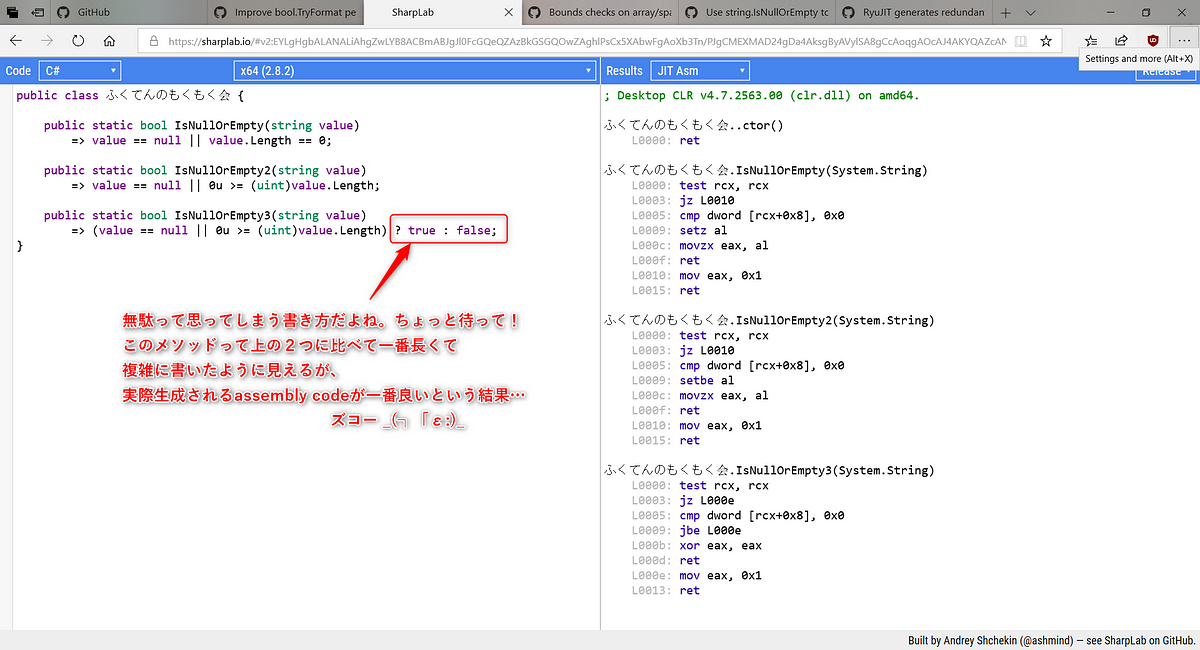This screenshot has width=1200, height=650.
Task: Open the set-aside tabs icon
Action: (x=14, y=12)
